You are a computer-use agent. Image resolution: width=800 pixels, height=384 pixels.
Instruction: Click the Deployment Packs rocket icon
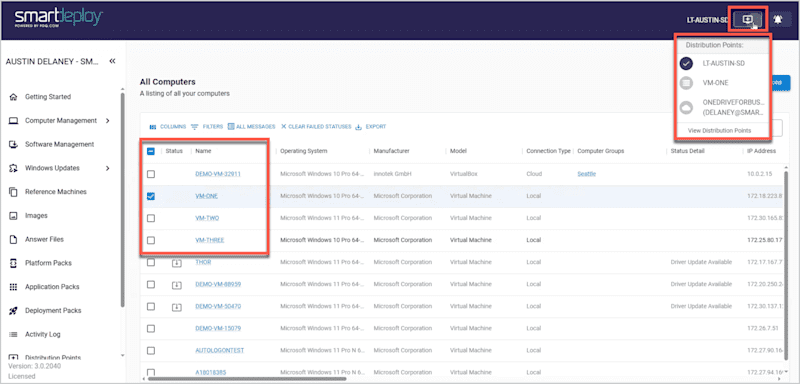[14, 311]
